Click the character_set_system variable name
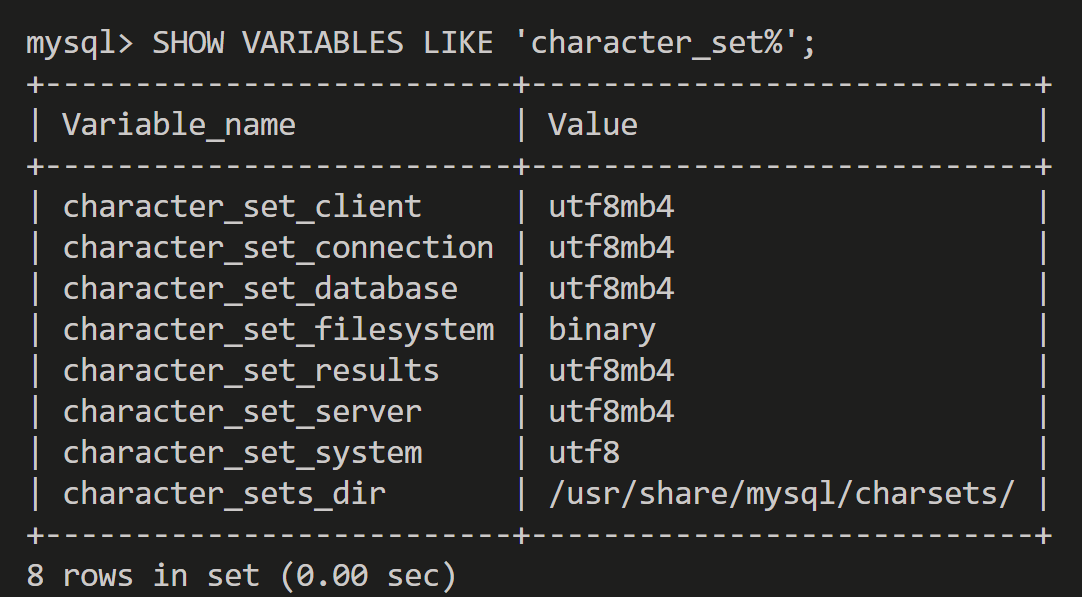The height and width of the screenshot is (597, 1082). tap(242, 453)
